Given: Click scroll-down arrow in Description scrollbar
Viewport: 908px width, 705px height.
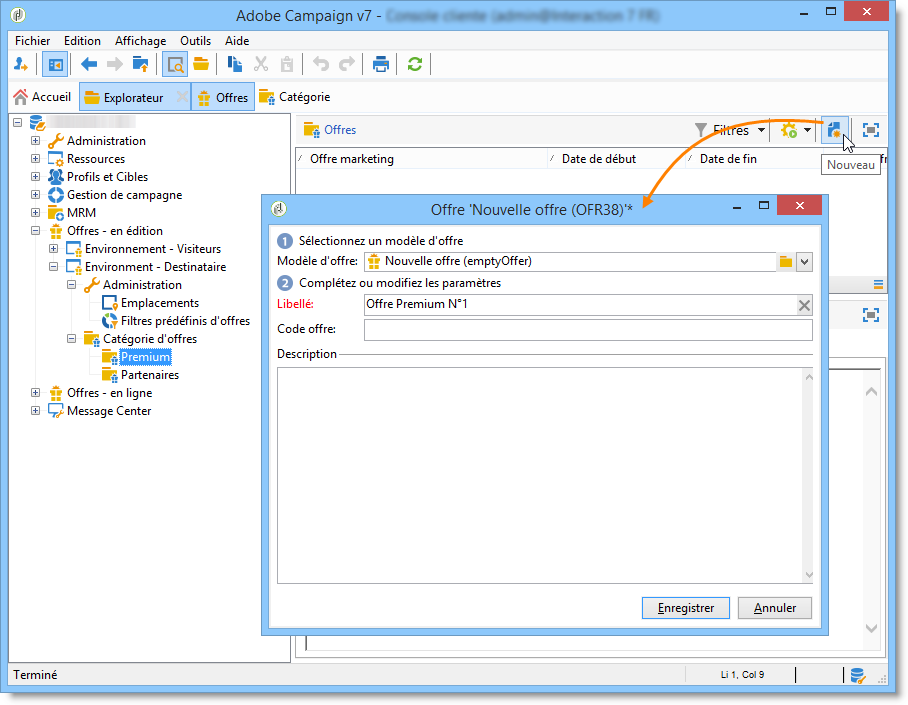Looking at the screenshot, I should click(809, 575).
